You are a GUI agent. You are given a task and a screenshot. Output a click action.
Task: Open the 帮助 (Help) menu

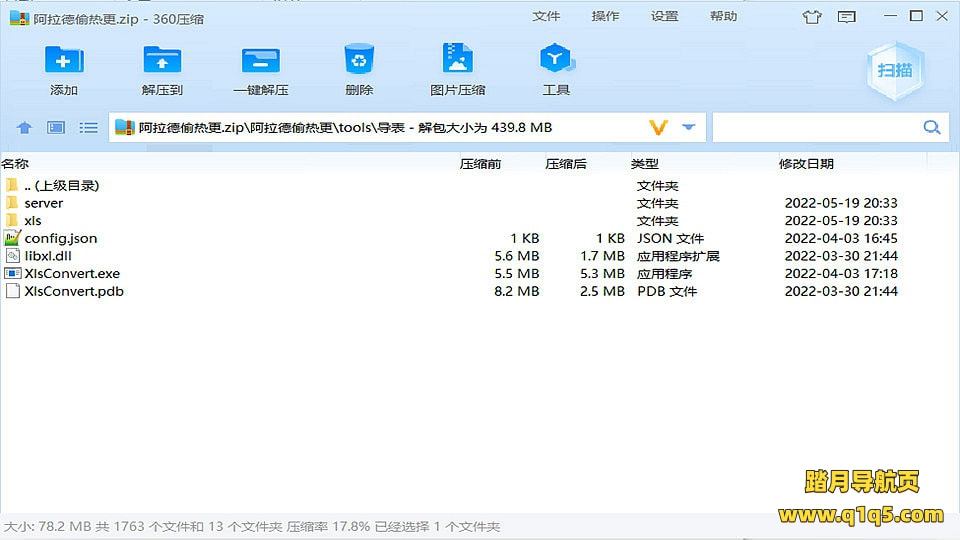point(723,16)
